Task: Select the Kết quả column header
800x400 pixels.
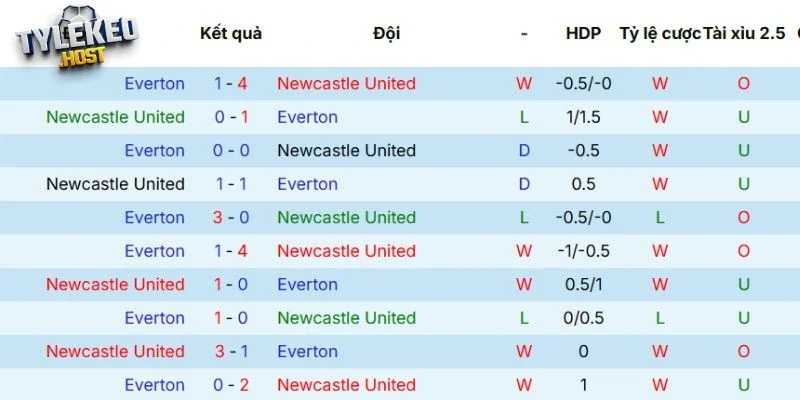Action: coord(231,33)
